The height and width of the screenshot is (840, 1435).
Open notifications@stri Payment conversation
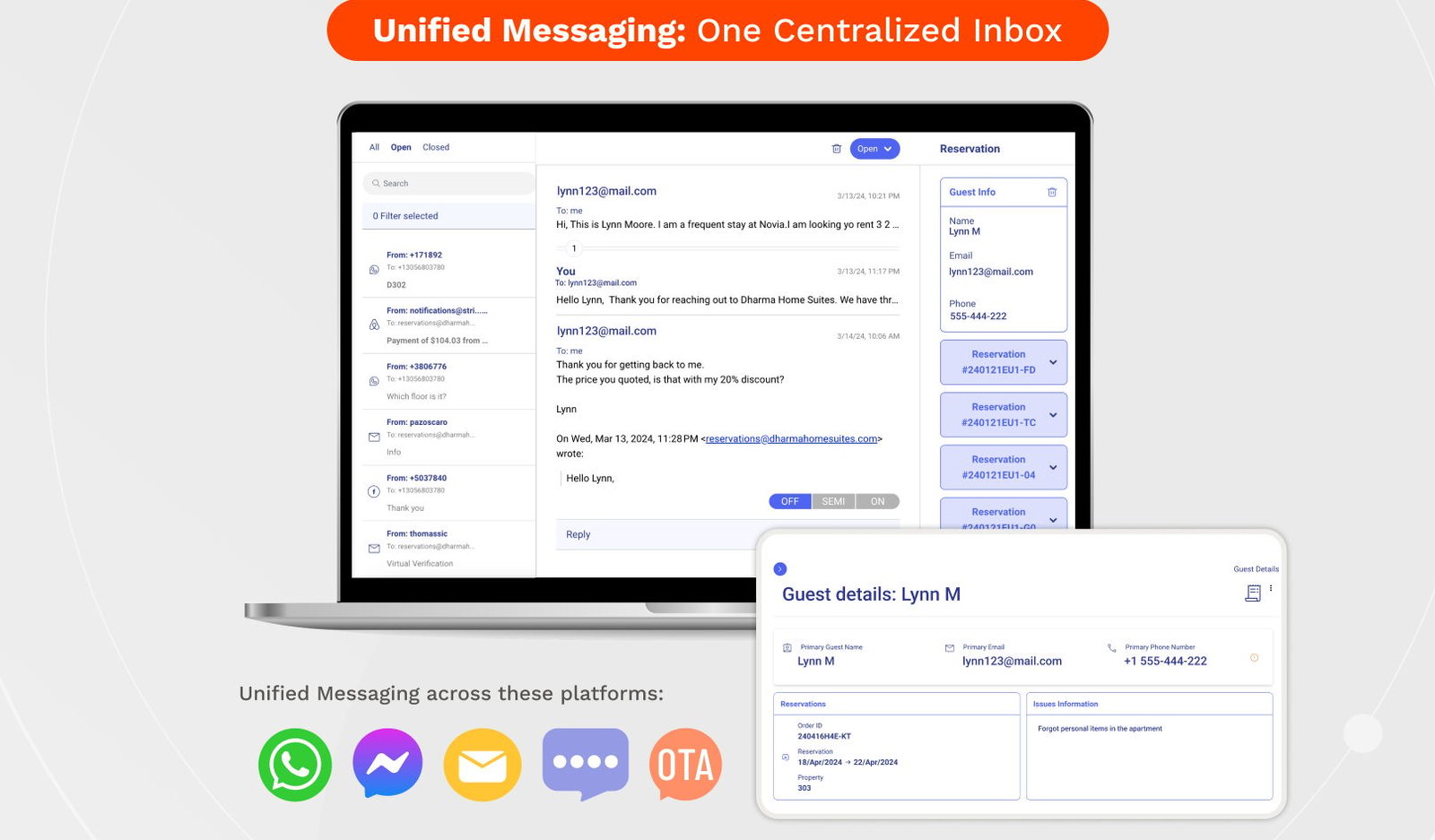pyautogui.click(x=449, y=325)
